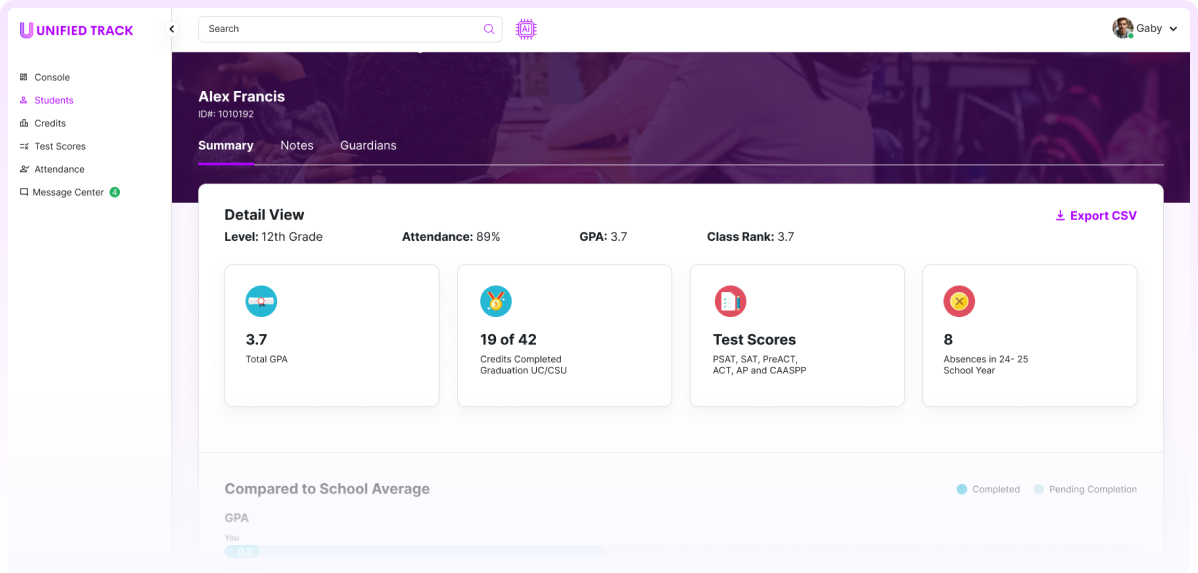Click the Attendance: 89% text
This screenshot has width=1198, height=573.
(x=451, y=237)
